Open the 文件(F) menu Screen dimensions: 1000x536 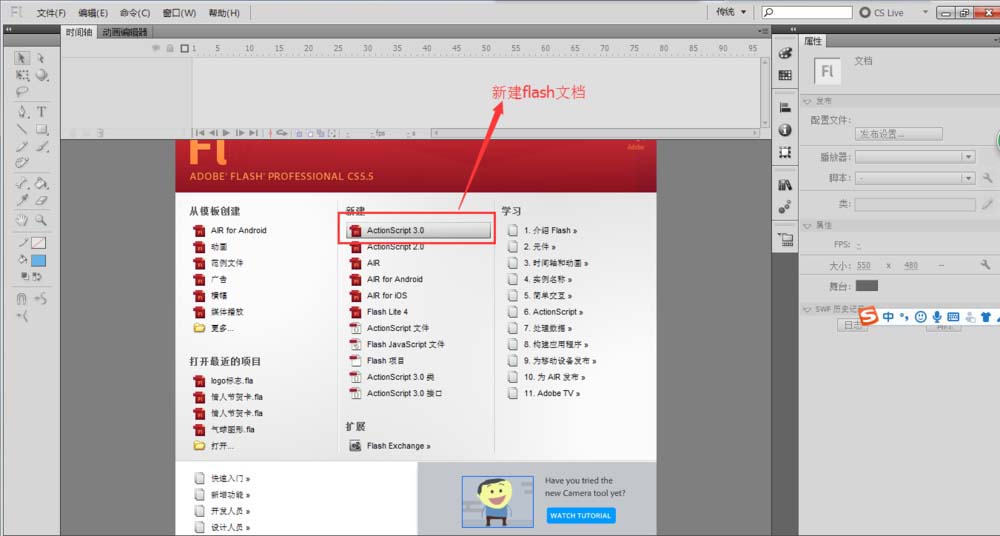(51, 13)
